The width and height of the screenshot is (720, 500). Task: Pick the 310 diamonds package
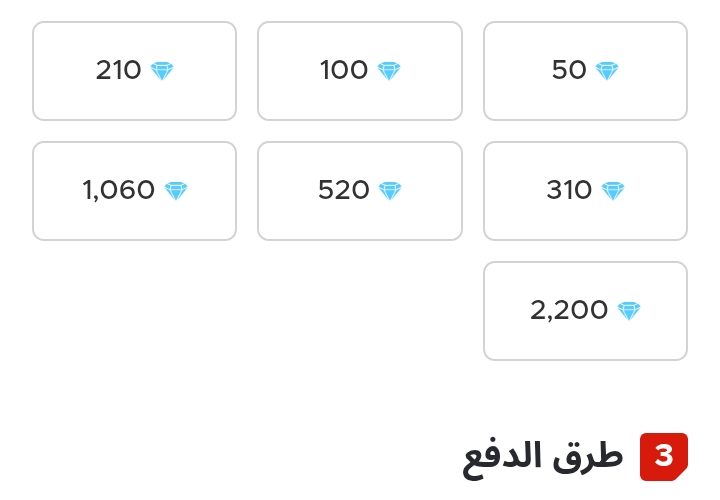point(585,191)
